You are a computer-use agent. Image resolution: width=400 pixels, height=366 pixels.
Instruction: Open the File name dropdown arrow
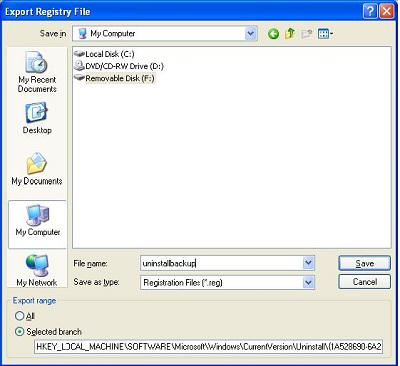pos(308,263)
